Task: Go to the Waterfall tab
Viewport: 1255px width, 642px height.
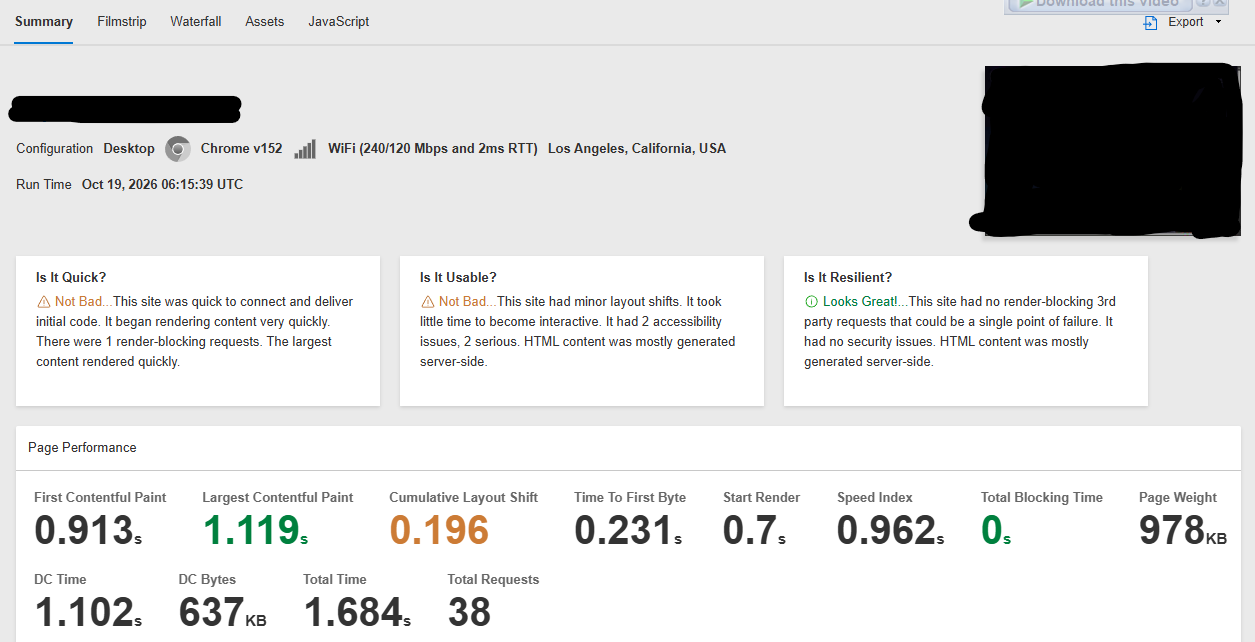Action: click(x=196, y=21)
